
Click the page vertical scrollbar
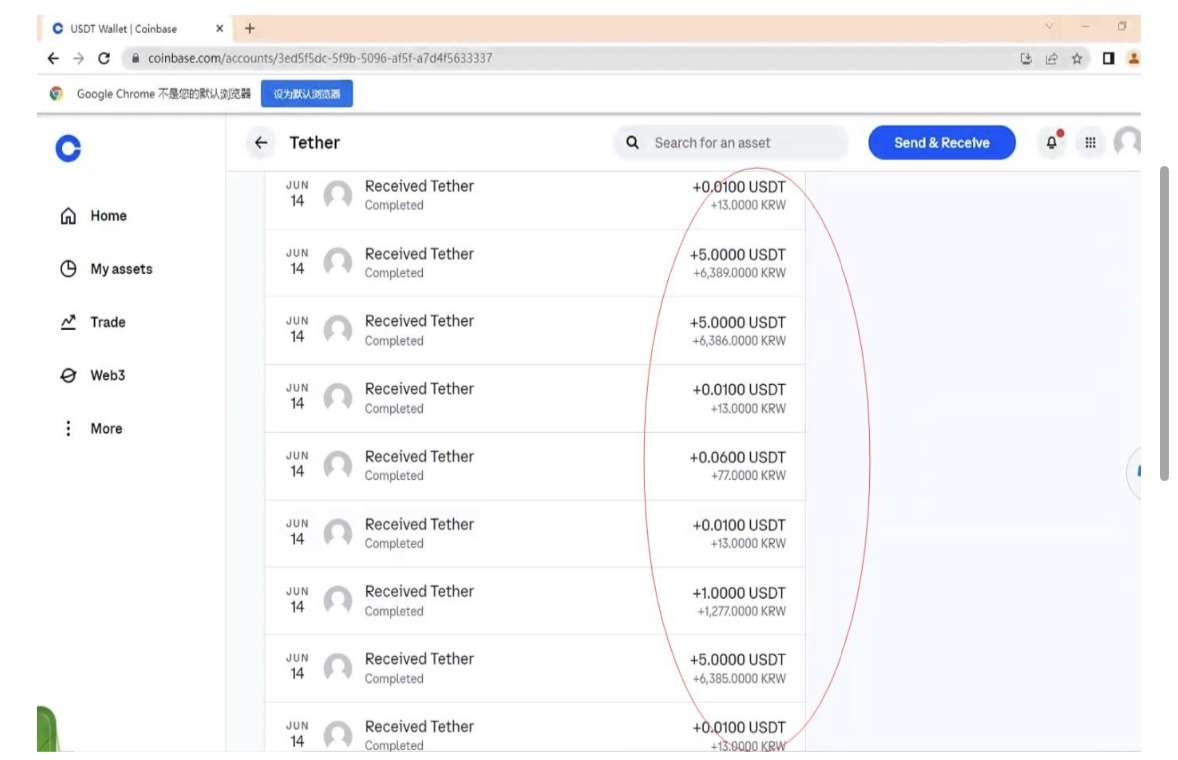[1164, 323]
